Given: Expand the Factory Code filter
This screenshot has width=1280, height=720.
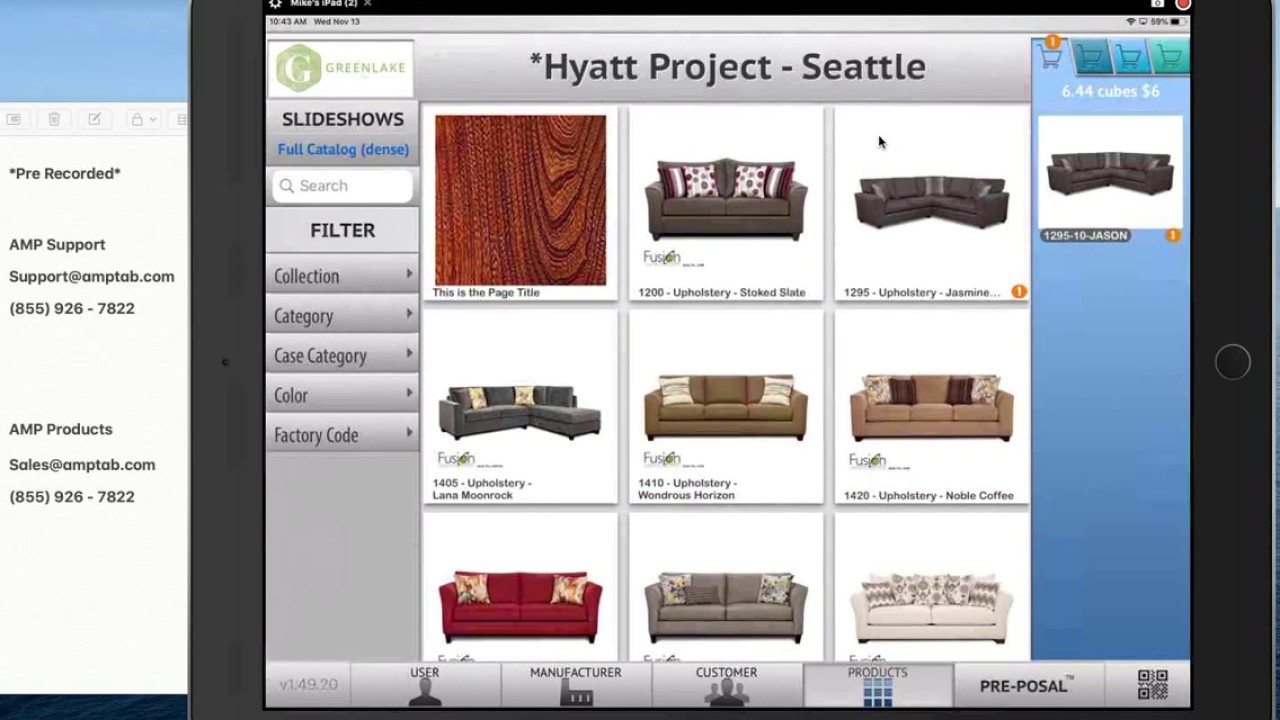Looking at the screenshot, I should [x=342, y=435].
